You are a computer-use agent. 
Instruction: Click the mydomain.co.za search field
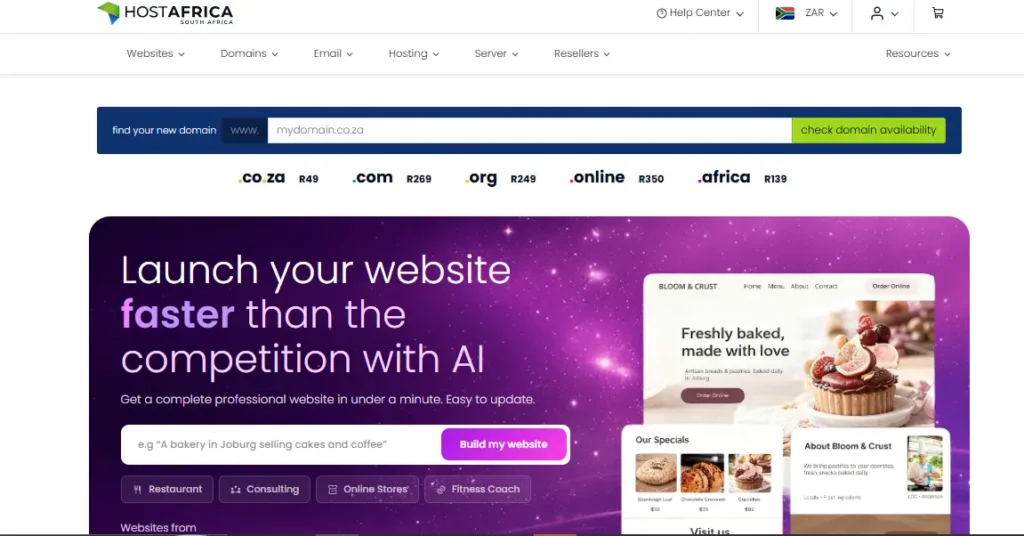coord(530,130)
